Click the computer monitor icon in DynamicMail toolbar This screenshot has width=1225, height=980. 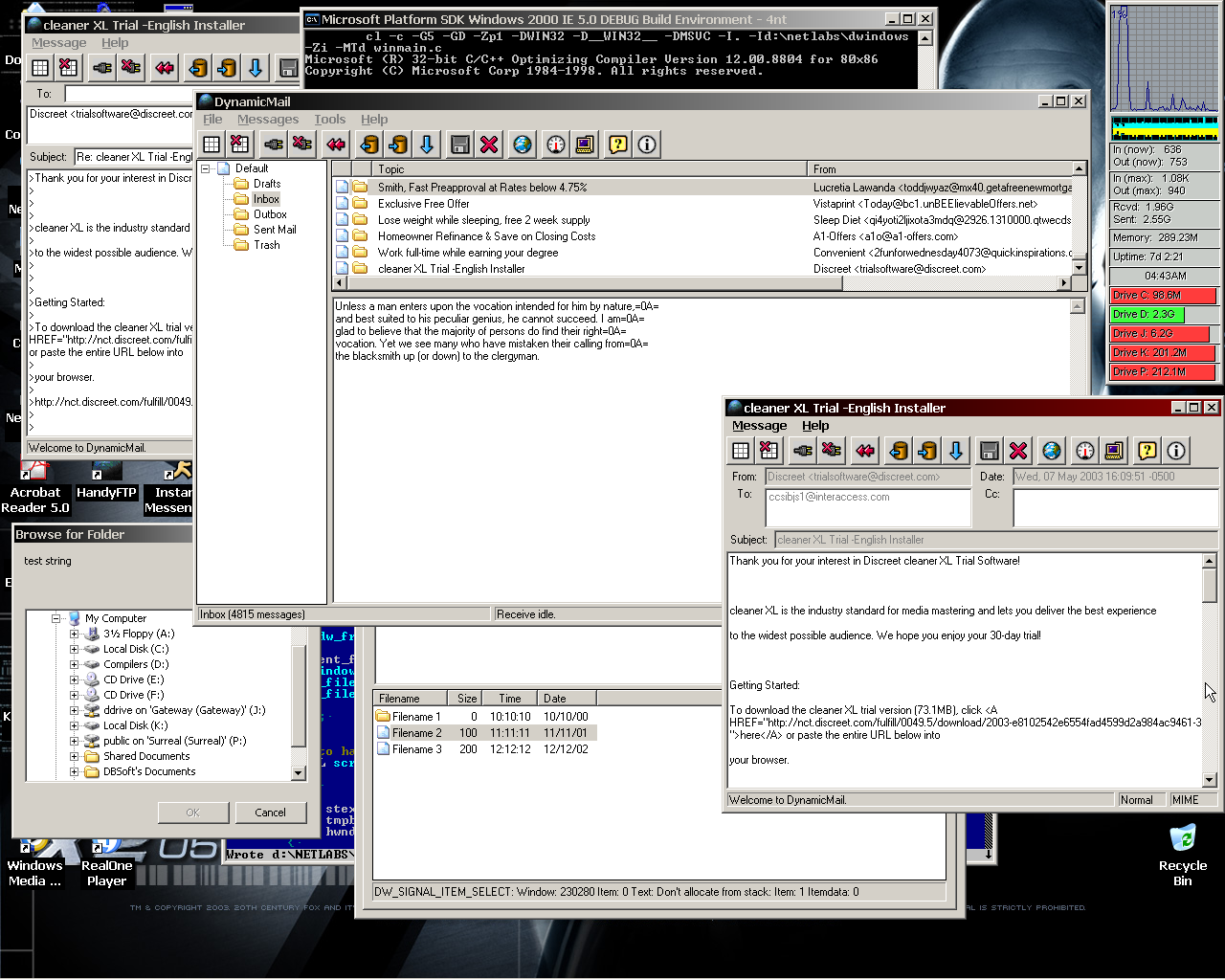(585, 145)
